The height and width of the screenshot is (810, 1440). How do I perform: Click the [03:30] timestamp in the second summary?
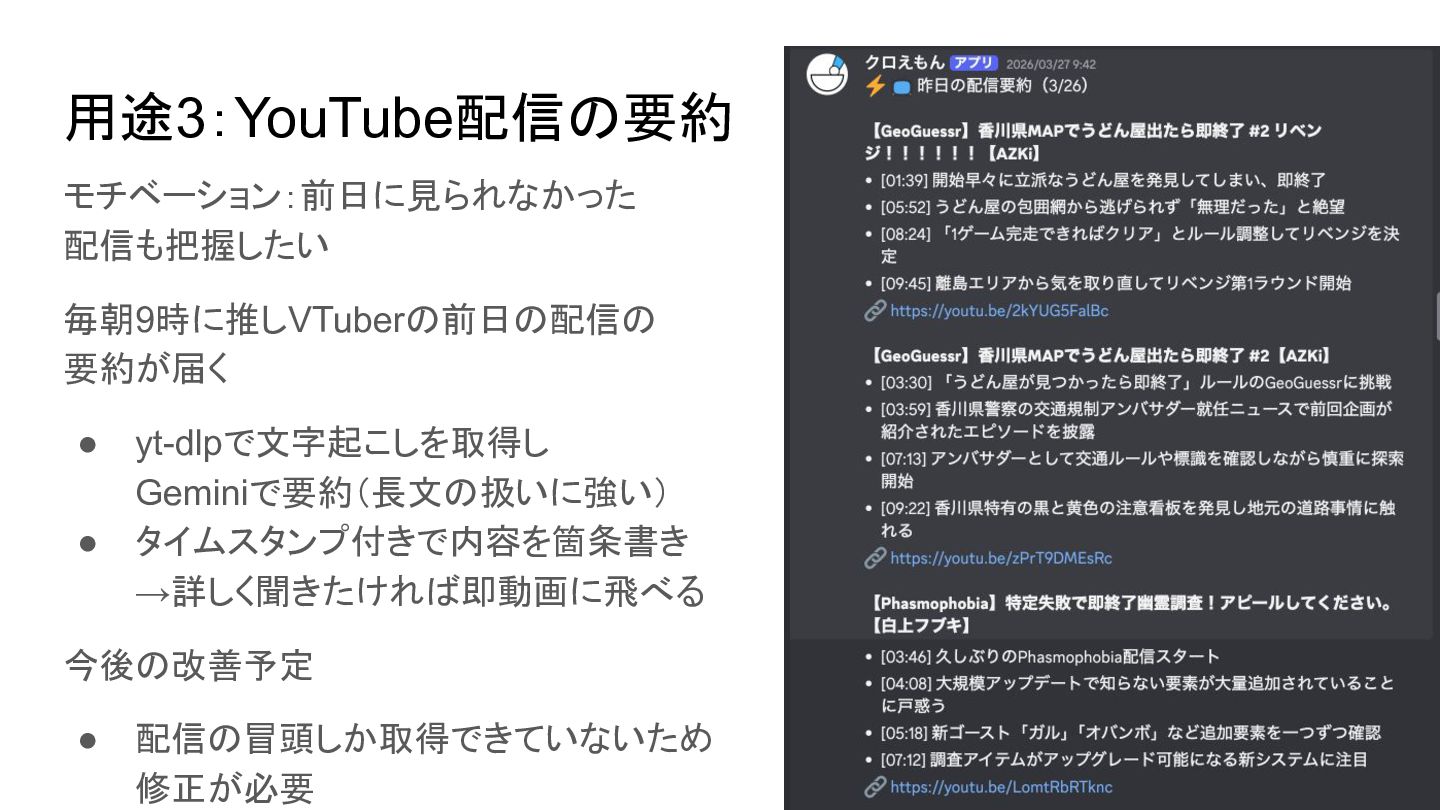(x=905, y=382)
